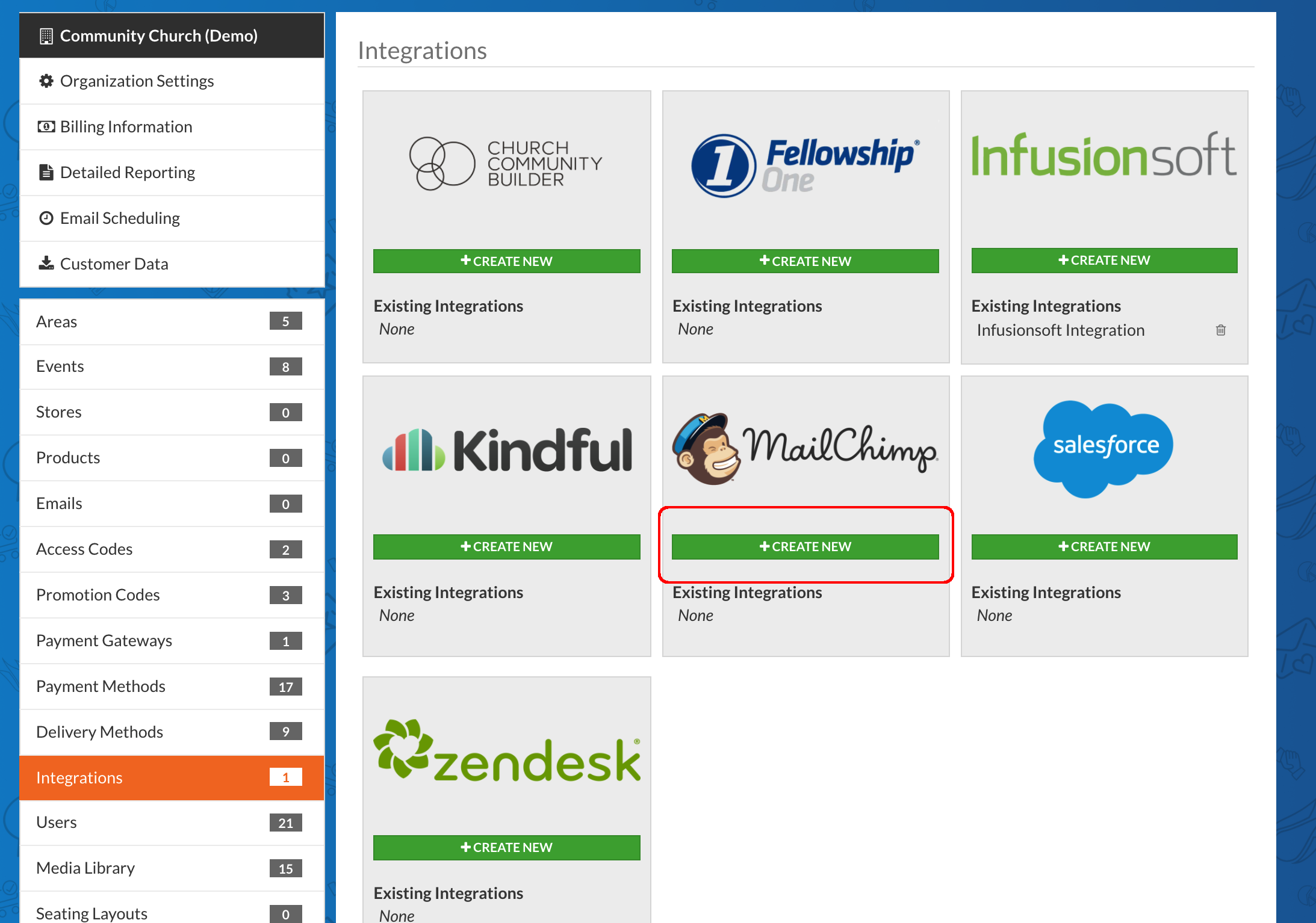The width and height of the screenshot is (1316, 923).
Task: Open the Infusionsoft Integration entry
Action: [1060, 330]
